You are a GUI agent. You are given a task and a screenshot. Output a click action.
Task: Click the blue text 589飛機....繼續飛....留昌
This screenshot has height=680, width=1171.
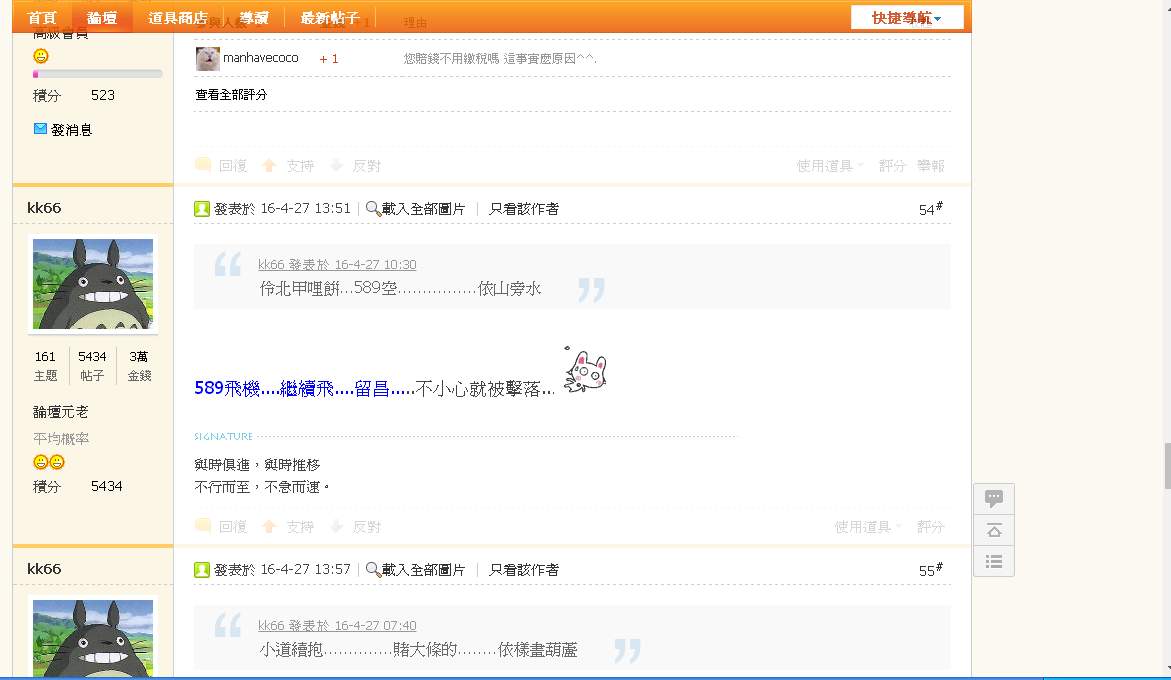click(304, 388)
